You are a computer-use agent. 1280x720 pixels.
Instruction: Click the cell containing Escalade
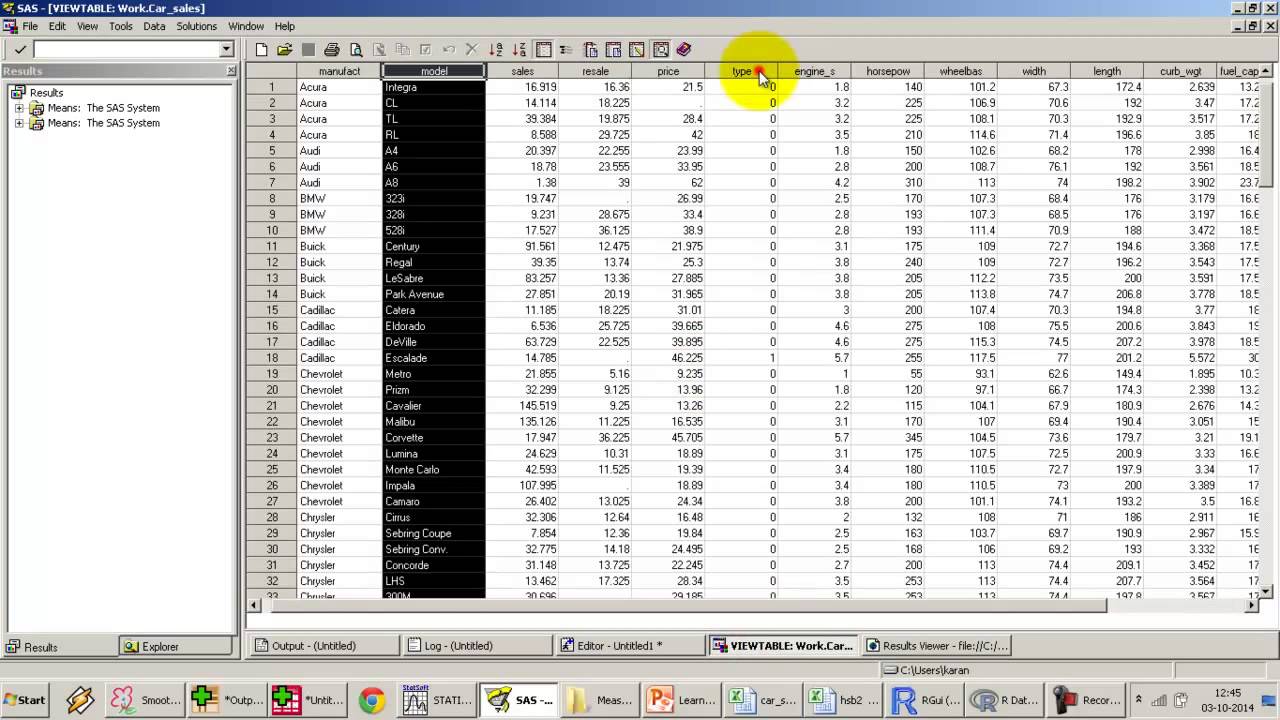(x=434, y=358)
